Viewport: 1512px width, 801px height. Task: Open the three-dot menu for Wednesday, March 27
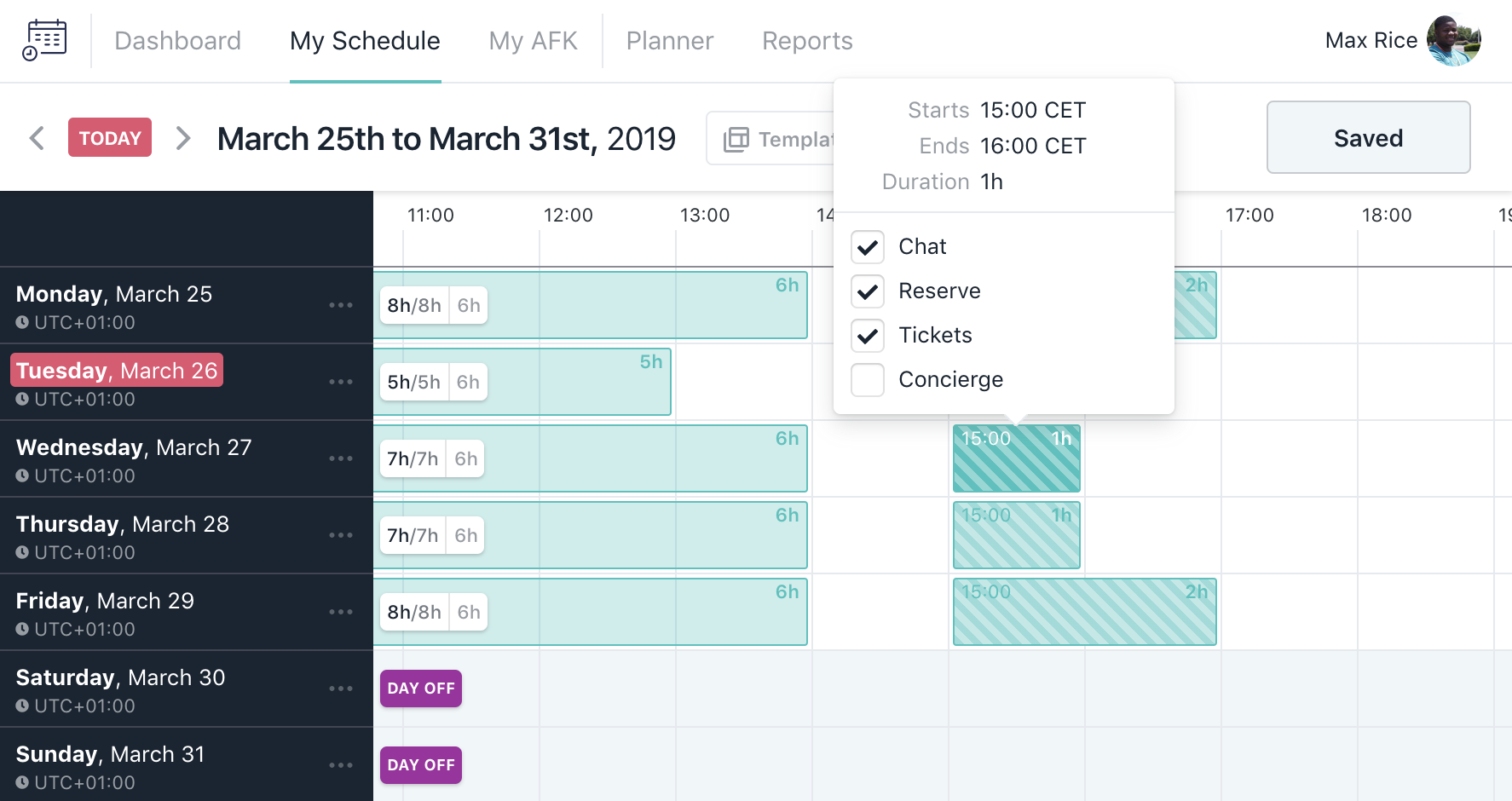tap(341, 458)
